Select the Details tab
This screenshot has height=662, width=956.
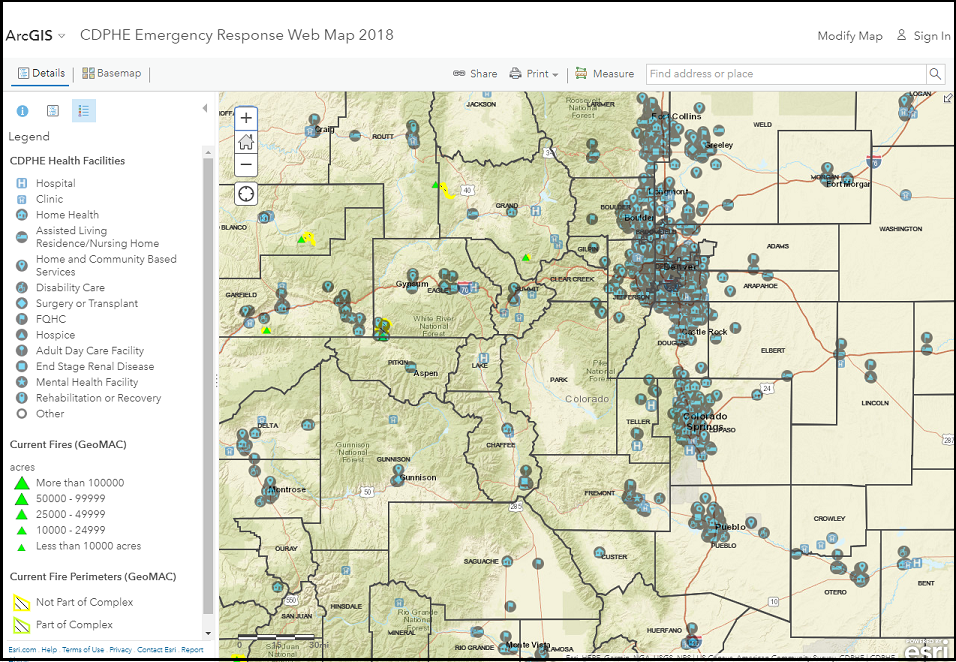[41, 73]
